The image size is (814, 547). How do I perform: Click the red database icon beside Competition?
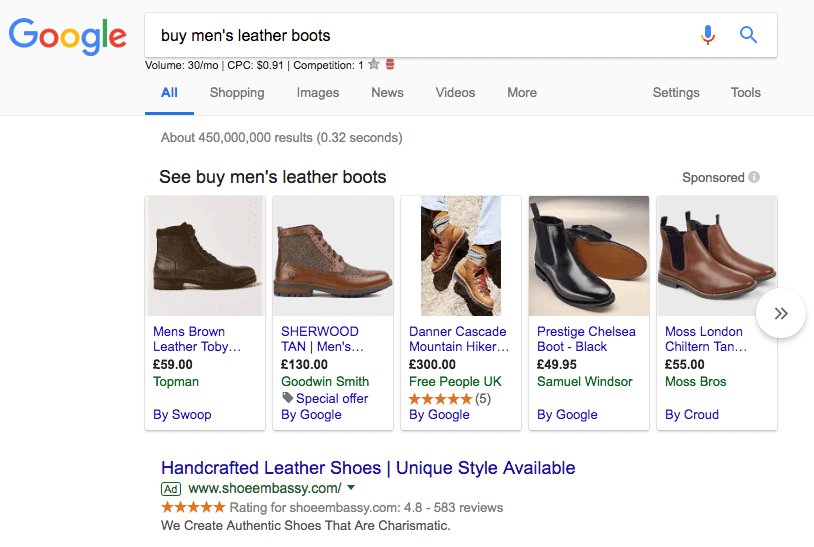[x=390, y=65]
